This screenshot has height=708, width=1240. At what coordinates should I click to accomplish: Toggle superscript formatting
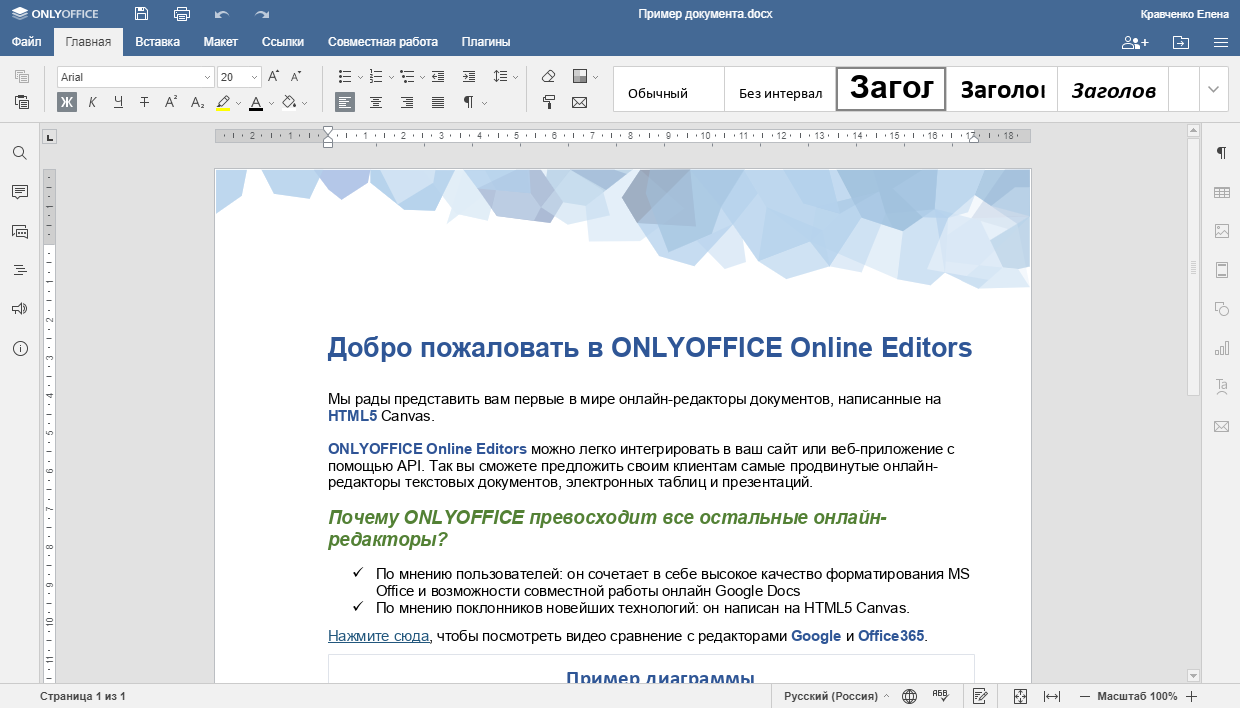171,102
